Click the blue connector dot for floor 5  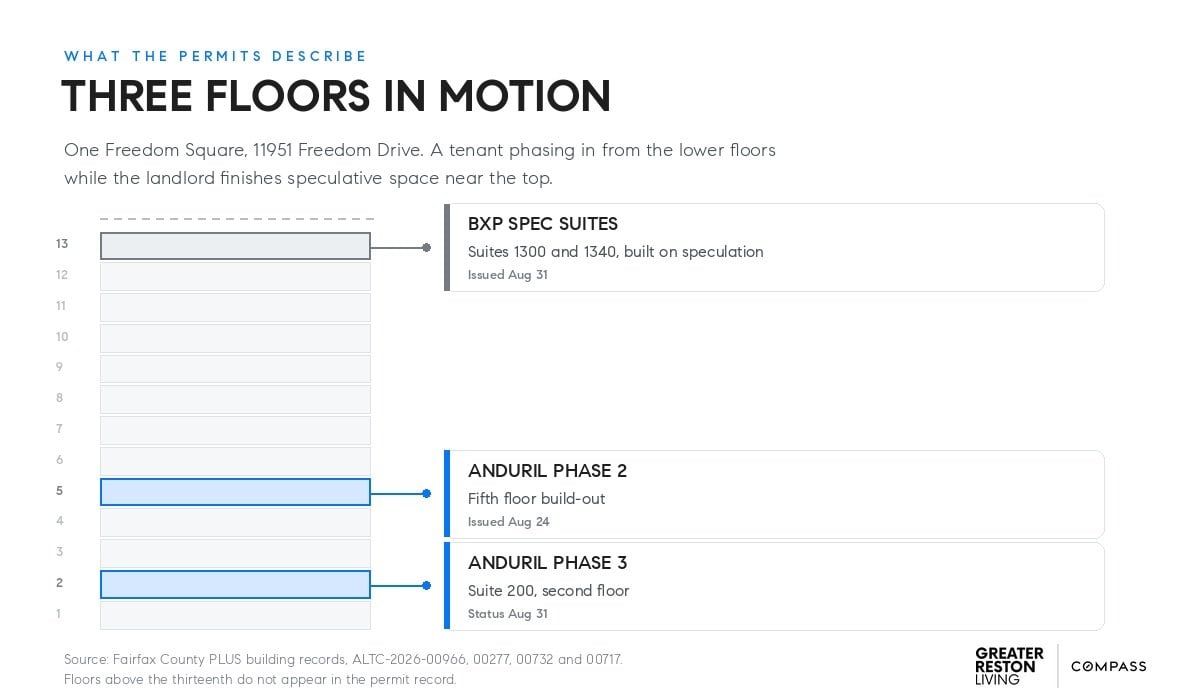click(x=426, y=493)
